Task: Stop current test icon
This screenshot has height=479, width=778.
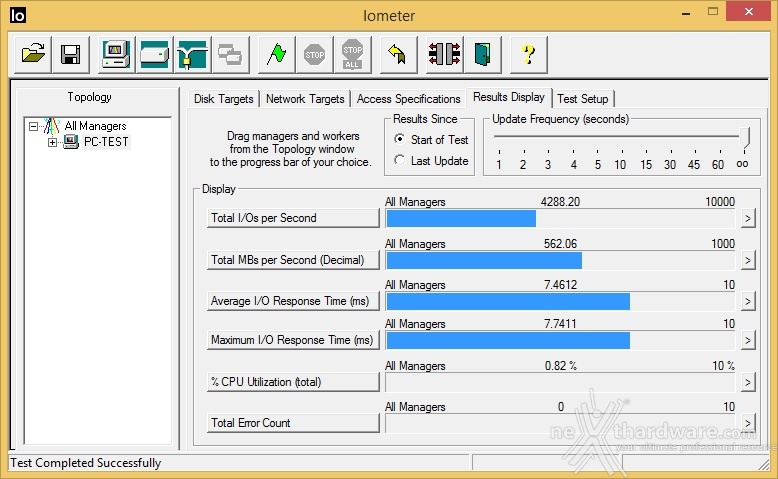Action: (314, 54)
